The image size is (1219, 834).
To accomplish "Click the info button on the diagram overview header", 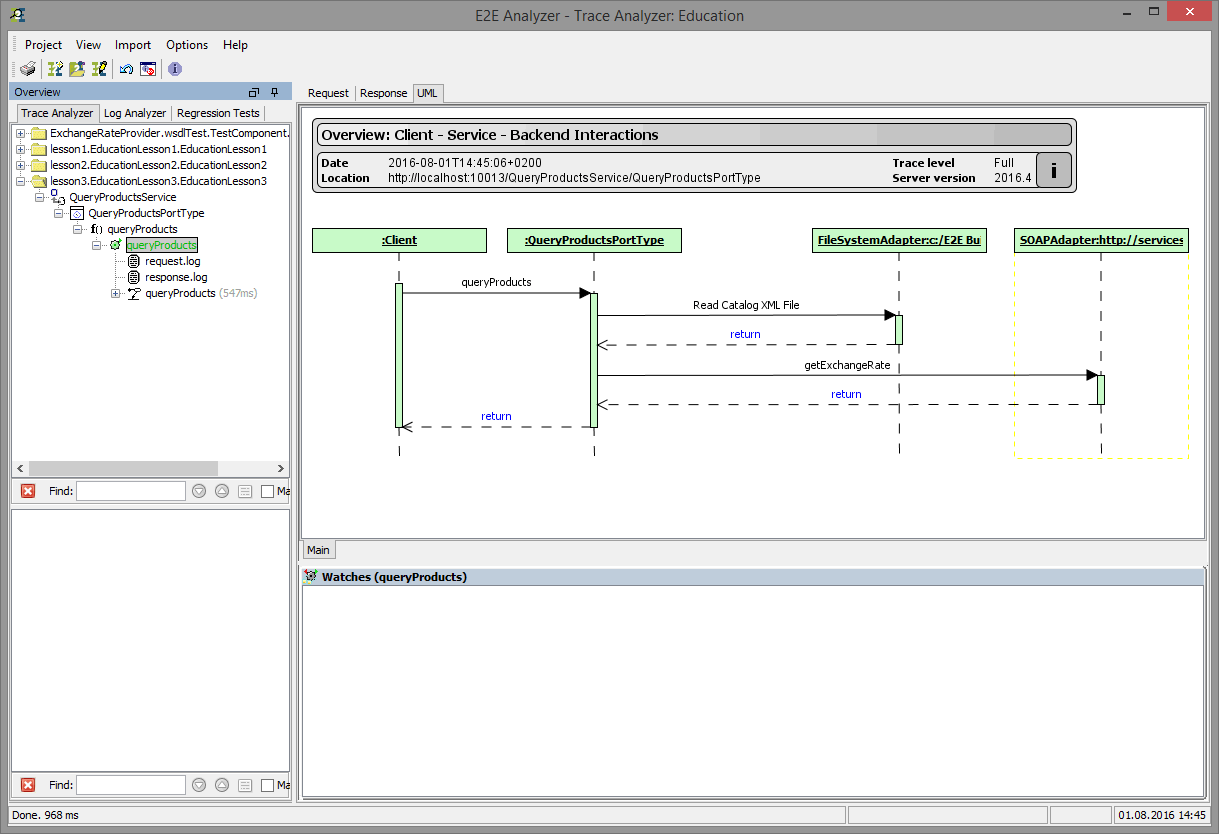I will pyautogui.click(x=1053, y=169).
